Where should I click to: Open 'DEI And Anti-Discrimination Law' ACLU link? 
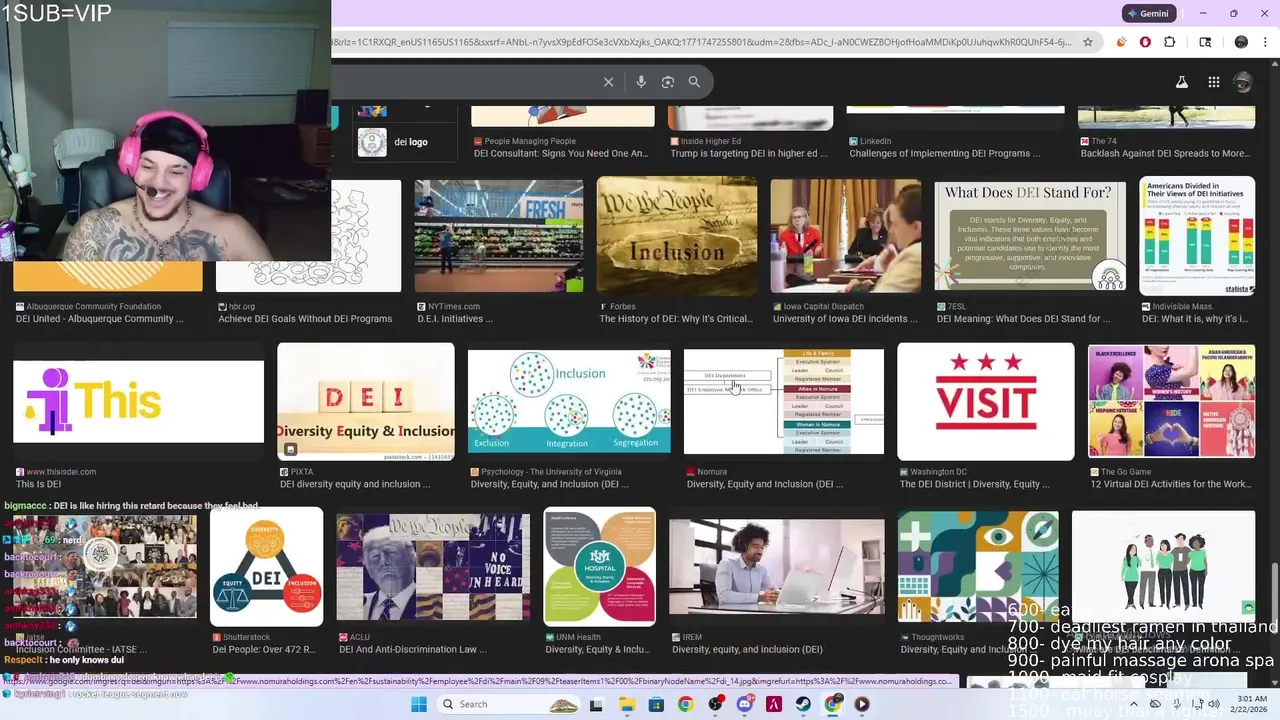click(413, 649)
